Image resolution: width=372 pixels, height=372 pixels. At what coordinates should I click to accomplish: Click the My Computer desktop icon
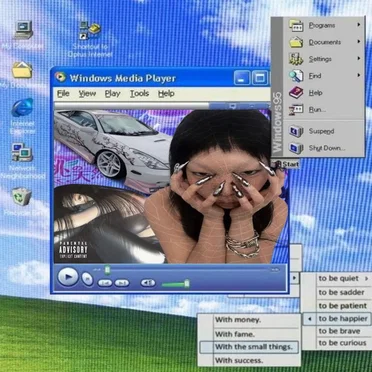coord(23,30)
